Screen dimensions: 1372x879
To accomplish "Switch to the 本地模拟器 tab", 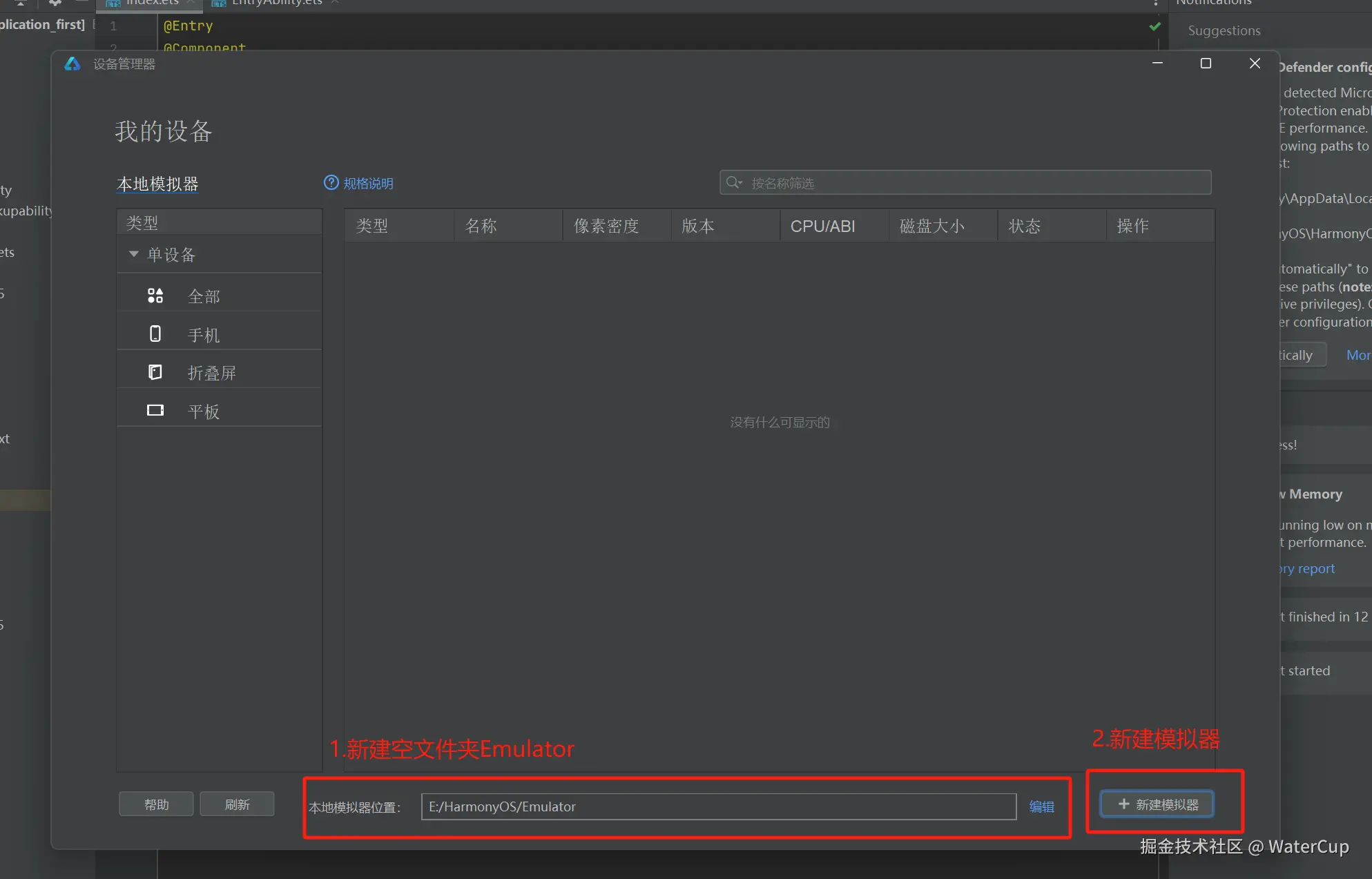I will 157,184.
